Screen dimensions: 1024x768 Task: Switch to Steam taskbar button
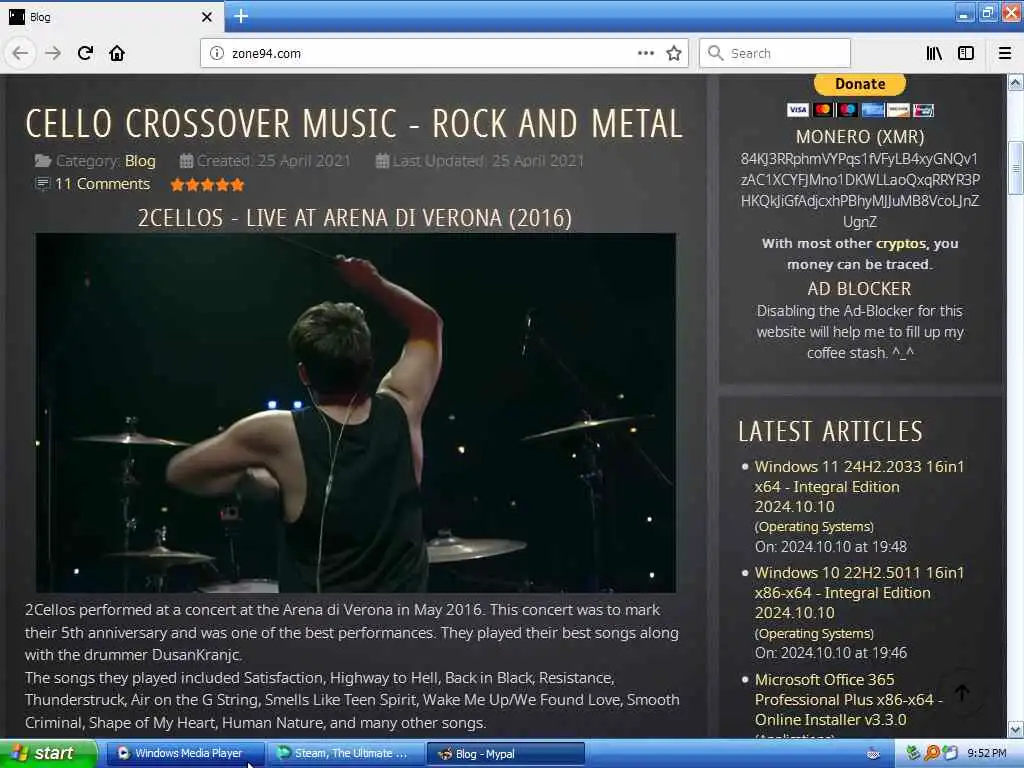346,754
